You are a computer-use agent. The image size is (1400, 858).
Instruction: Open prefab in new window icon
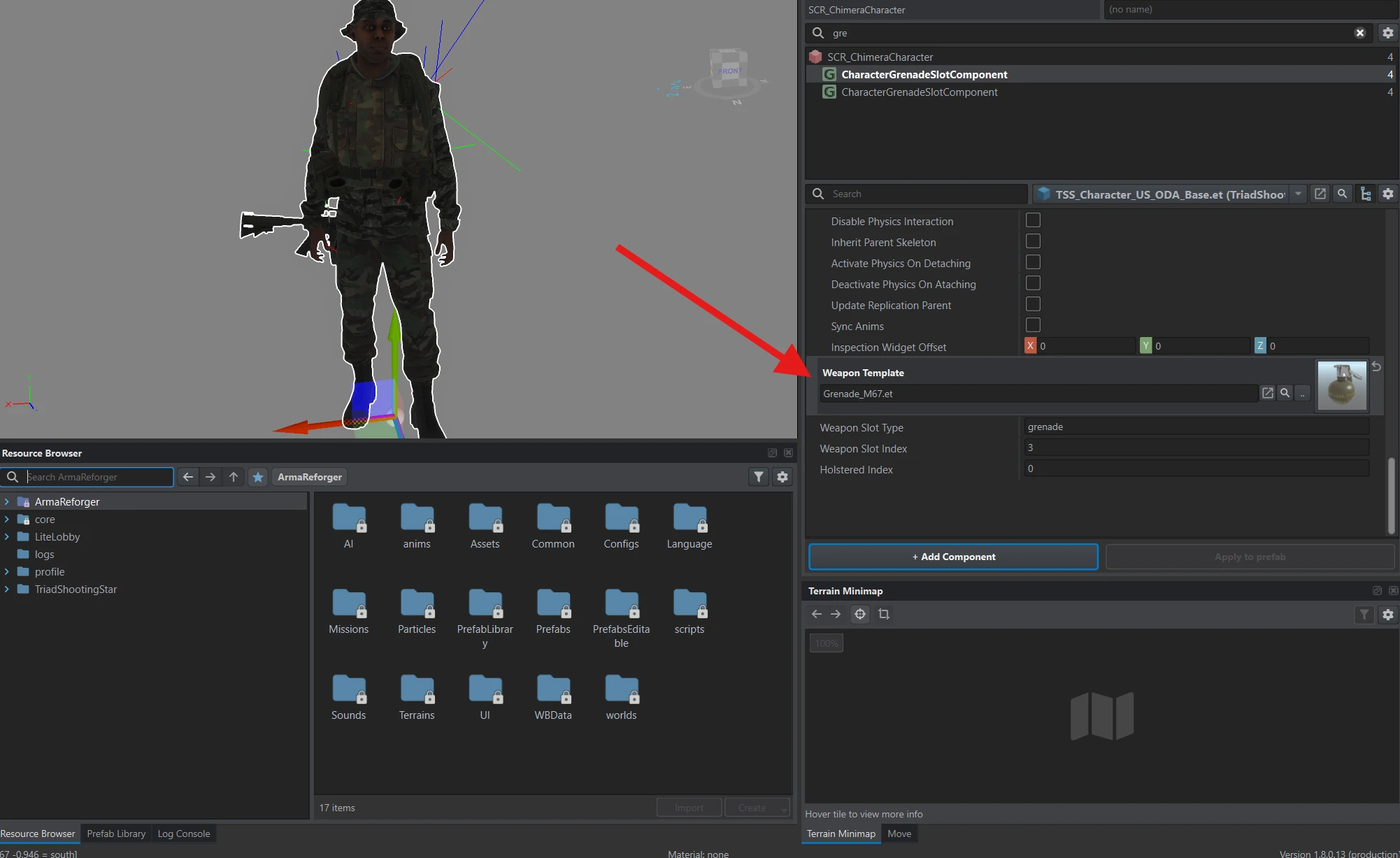(1320, 194)
